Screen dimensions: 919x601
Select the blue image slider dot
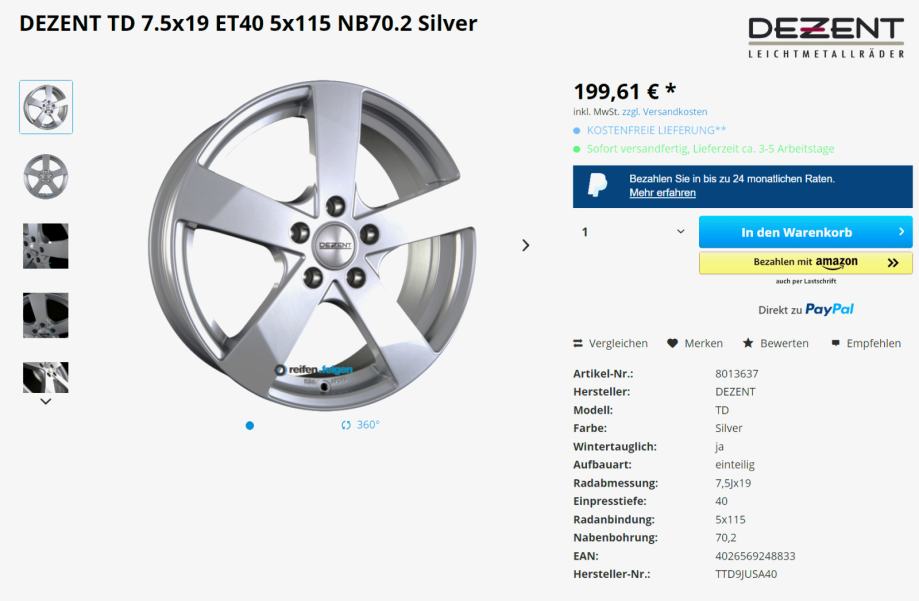(x=250, y=426)
